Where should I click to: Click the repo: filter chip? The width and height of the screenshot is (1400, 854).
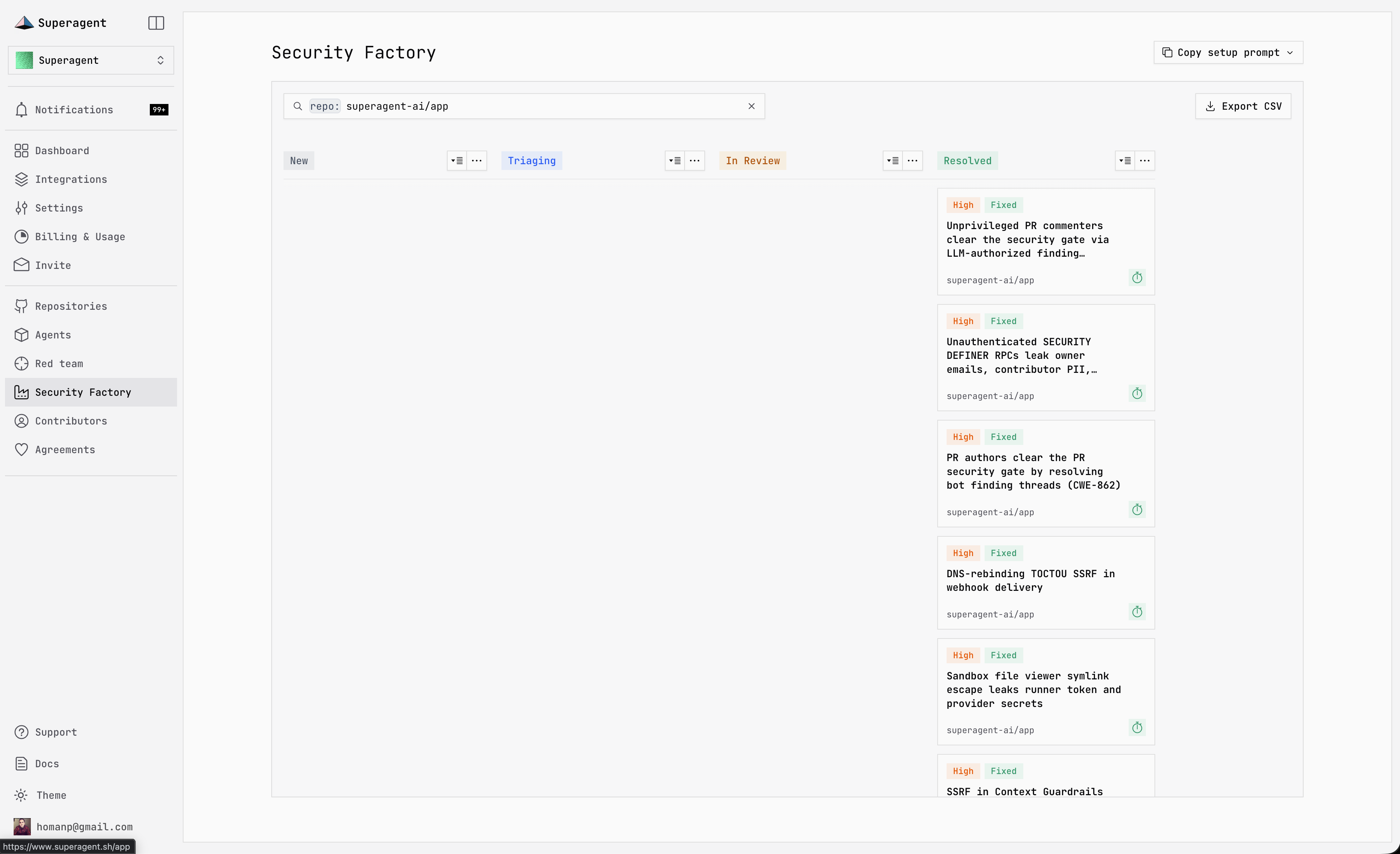pos(324,106)
